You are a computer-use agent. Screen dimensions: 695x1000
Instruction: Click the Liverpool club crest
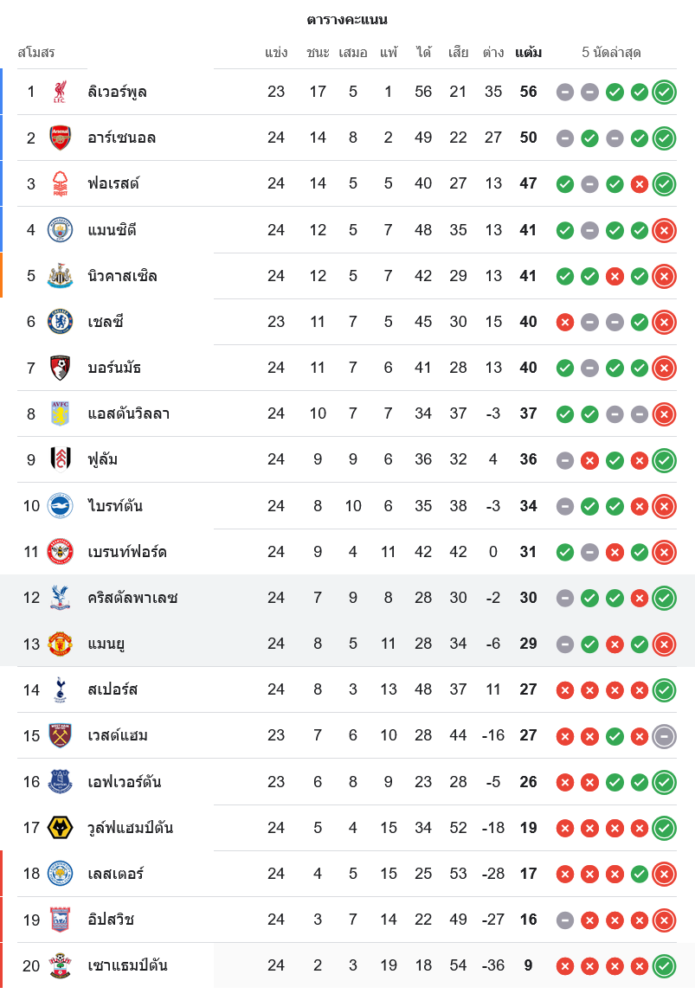click(60, 92)
